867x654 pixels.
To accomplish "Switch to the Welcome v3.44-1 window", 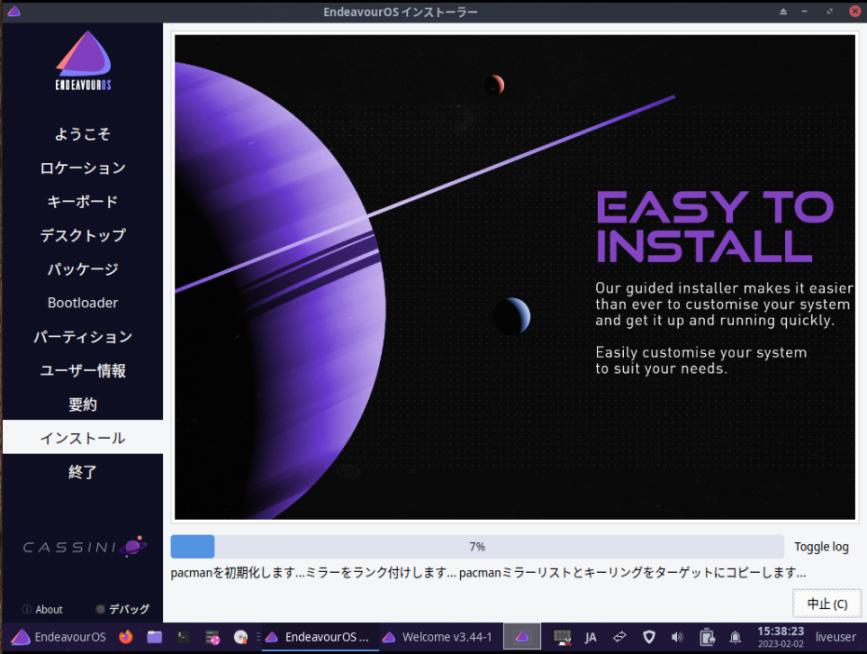I will pos(437,637).
